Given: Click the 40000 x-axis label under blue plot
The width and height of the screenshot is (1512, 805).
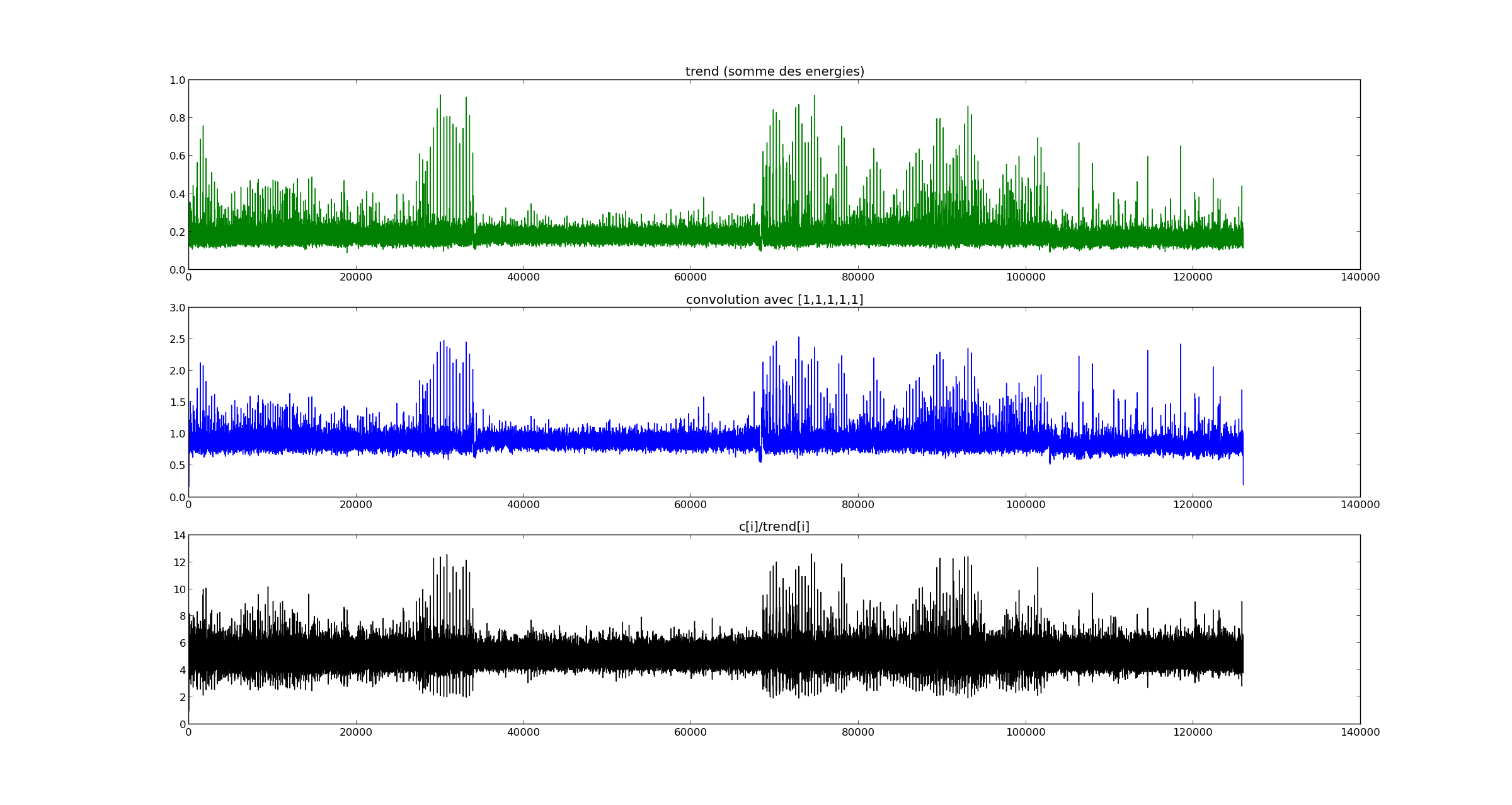Looking at the screenshot, I should [x=523, y=505].
